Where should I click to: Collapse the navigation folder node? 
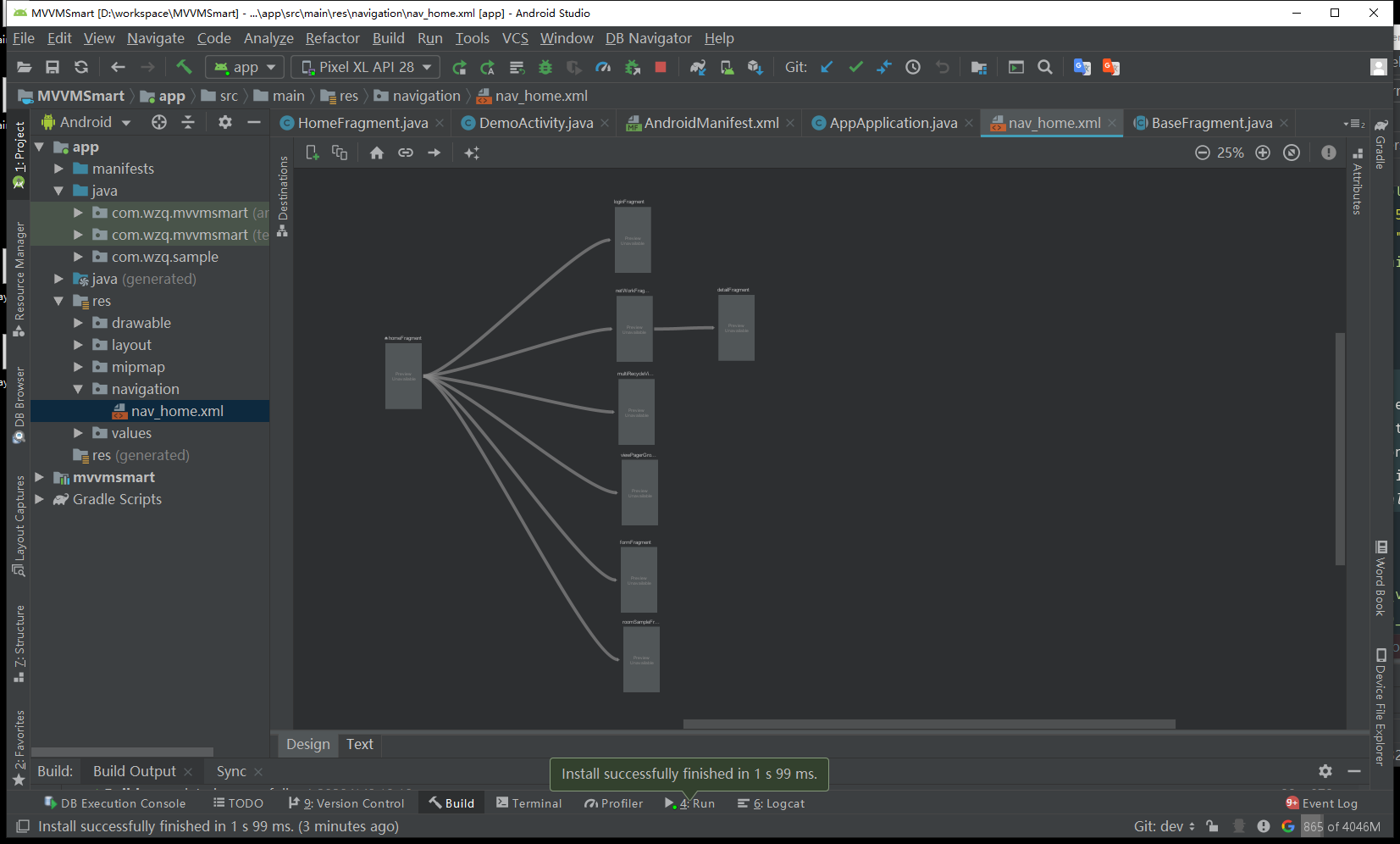[x=78, y=389]
